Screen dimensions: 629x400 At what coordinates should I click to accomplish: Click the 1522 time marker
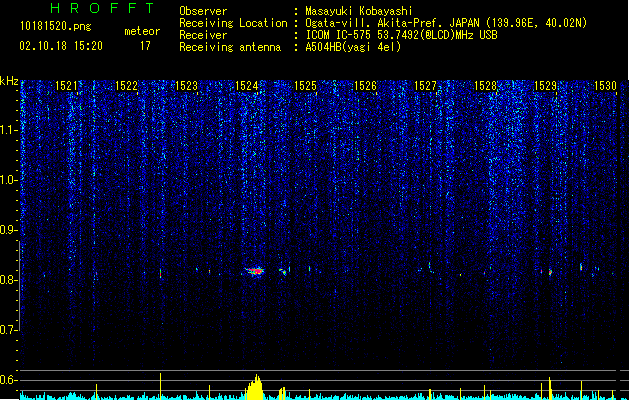126,86
